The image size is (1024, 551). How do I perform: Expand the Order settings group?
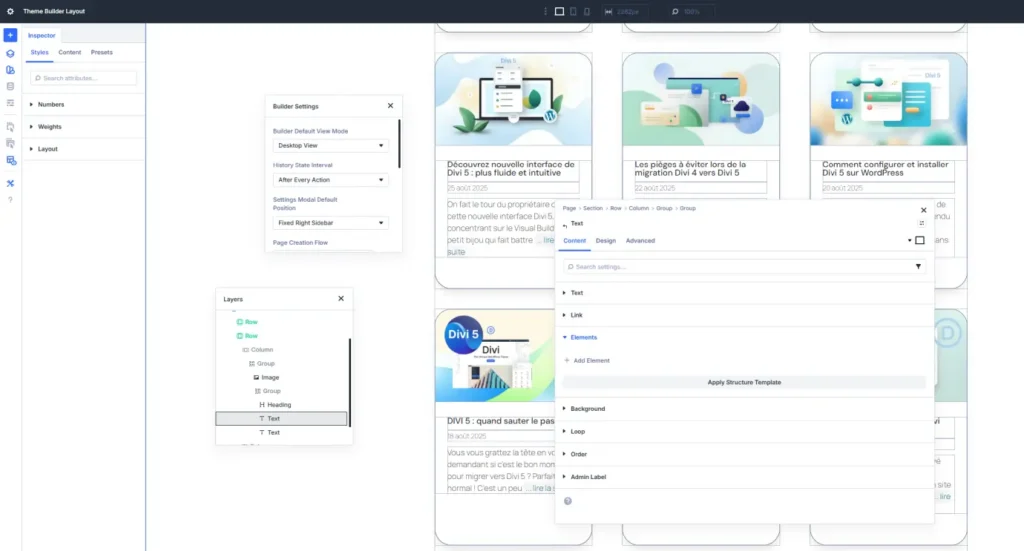(x=744, y=454)
